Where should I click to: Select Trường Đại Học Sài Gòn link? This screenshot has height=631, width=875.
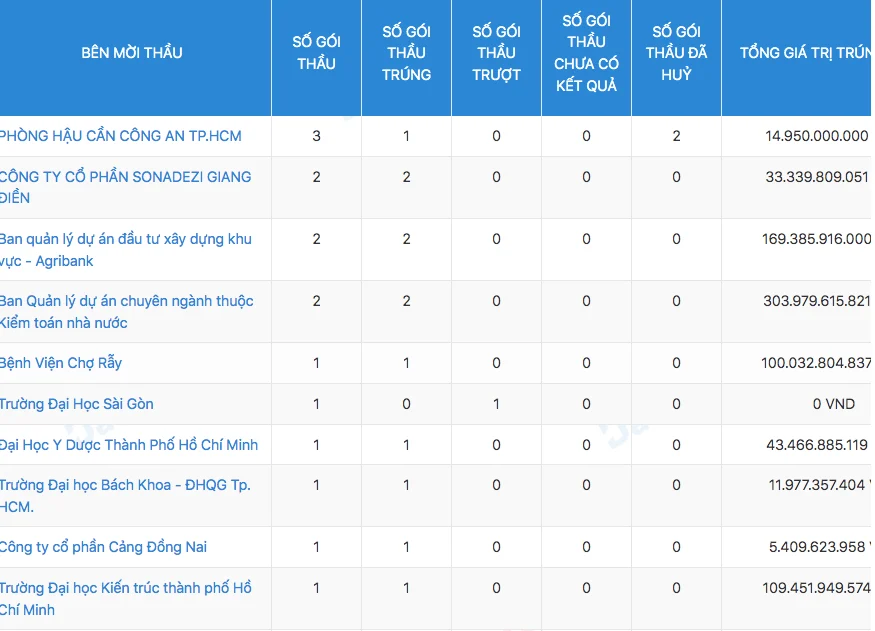[x=76, y=403]
